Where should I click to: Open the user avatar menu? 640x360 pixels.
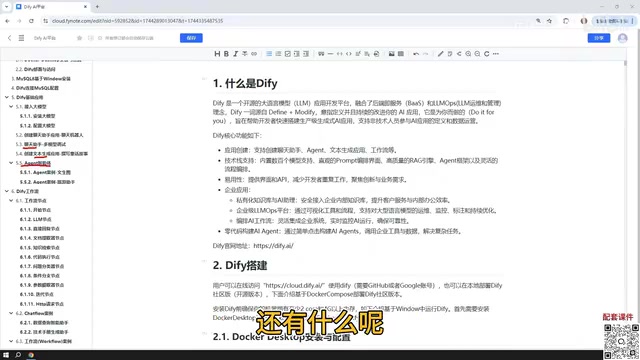coord(622,38)
